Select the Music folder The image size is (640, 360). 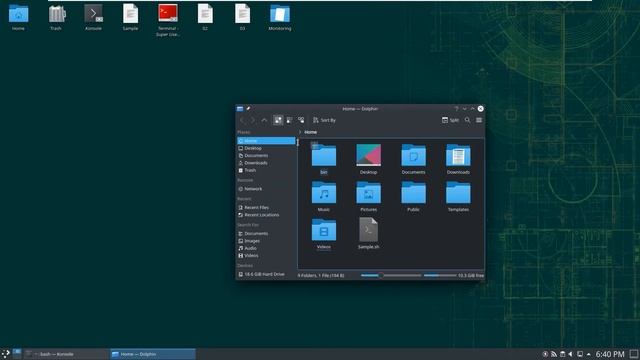(x=324, y=196)
